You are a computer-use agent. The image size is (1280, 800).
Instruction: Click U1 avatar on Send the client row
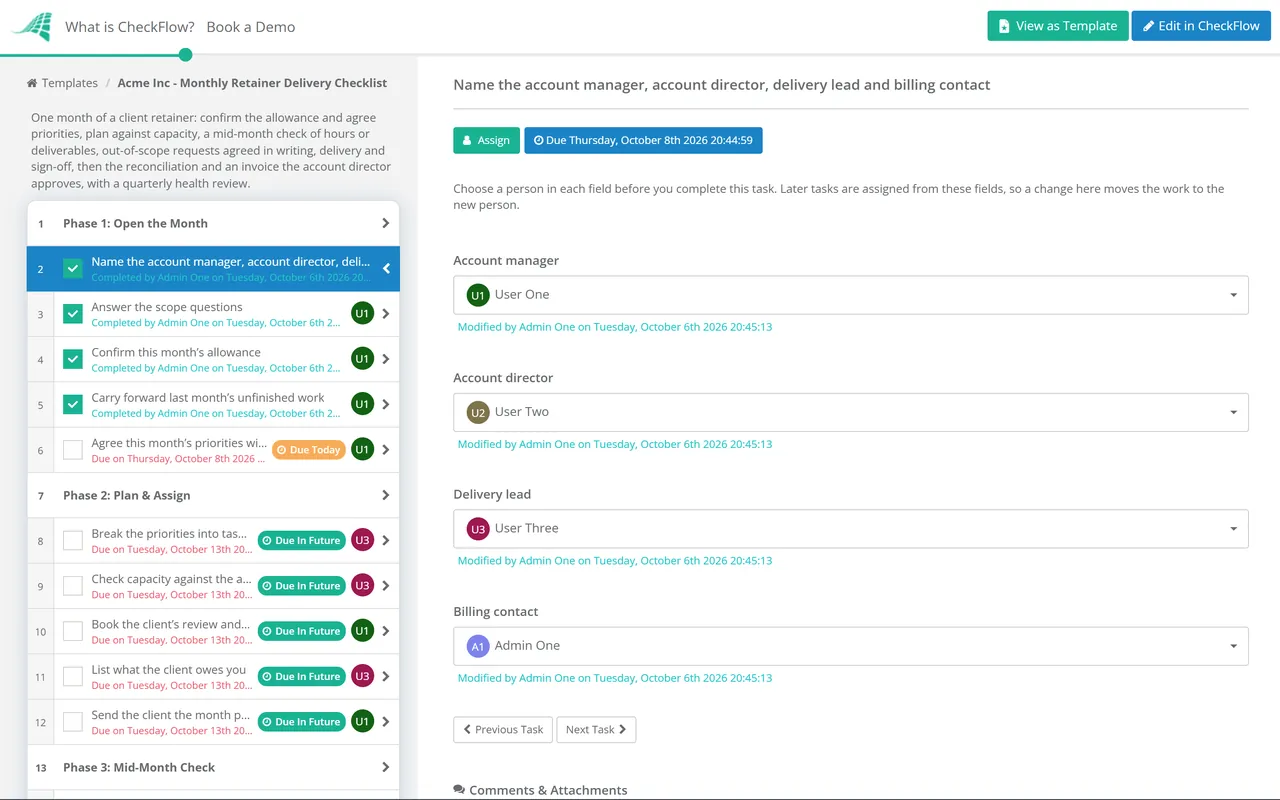[362, 722]
